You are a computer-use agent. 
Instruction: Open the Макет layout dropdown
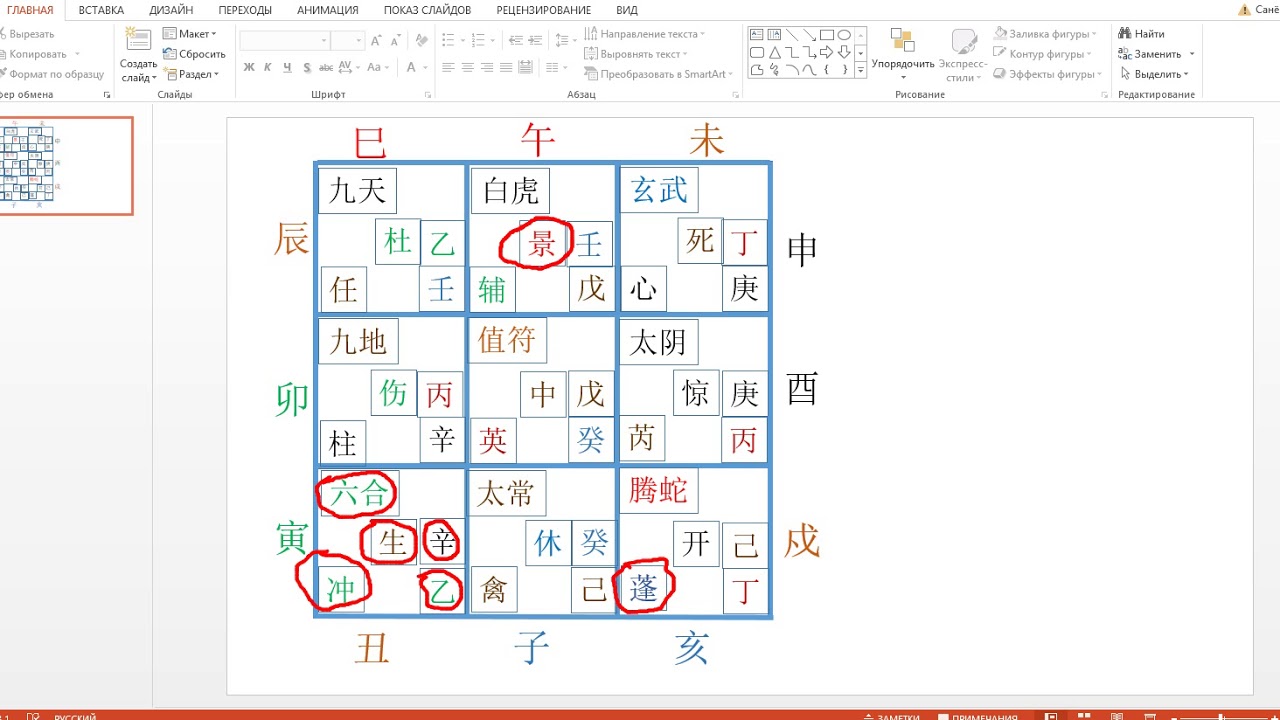[x=190, y=34]
